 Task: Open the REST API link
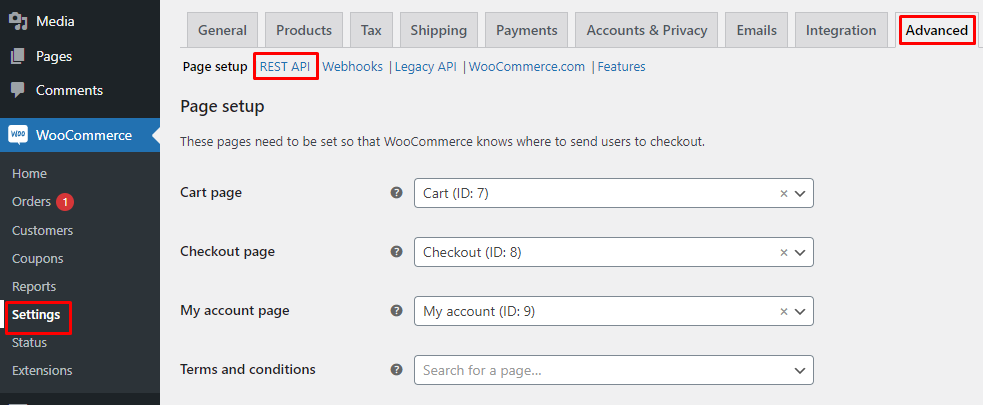[x=285, y=66]
